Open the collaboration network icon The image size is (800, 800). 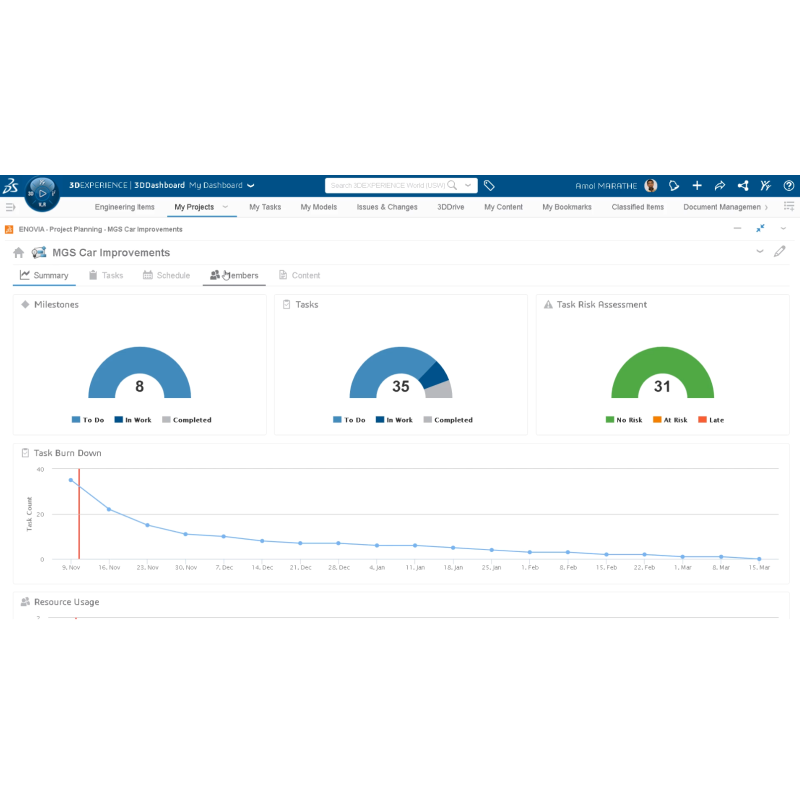(x=743, y=186)
